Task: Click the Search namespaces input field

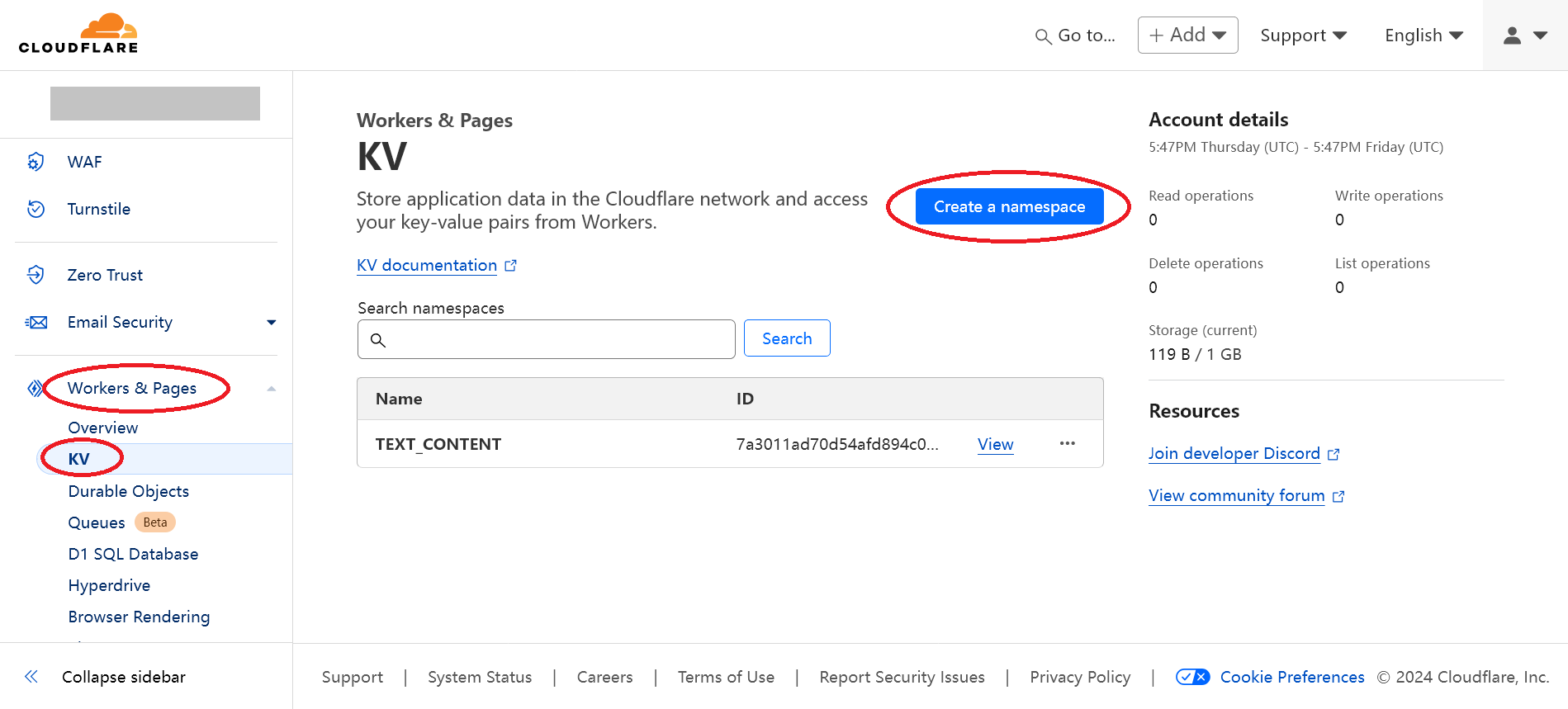Action: click(546, 339)
